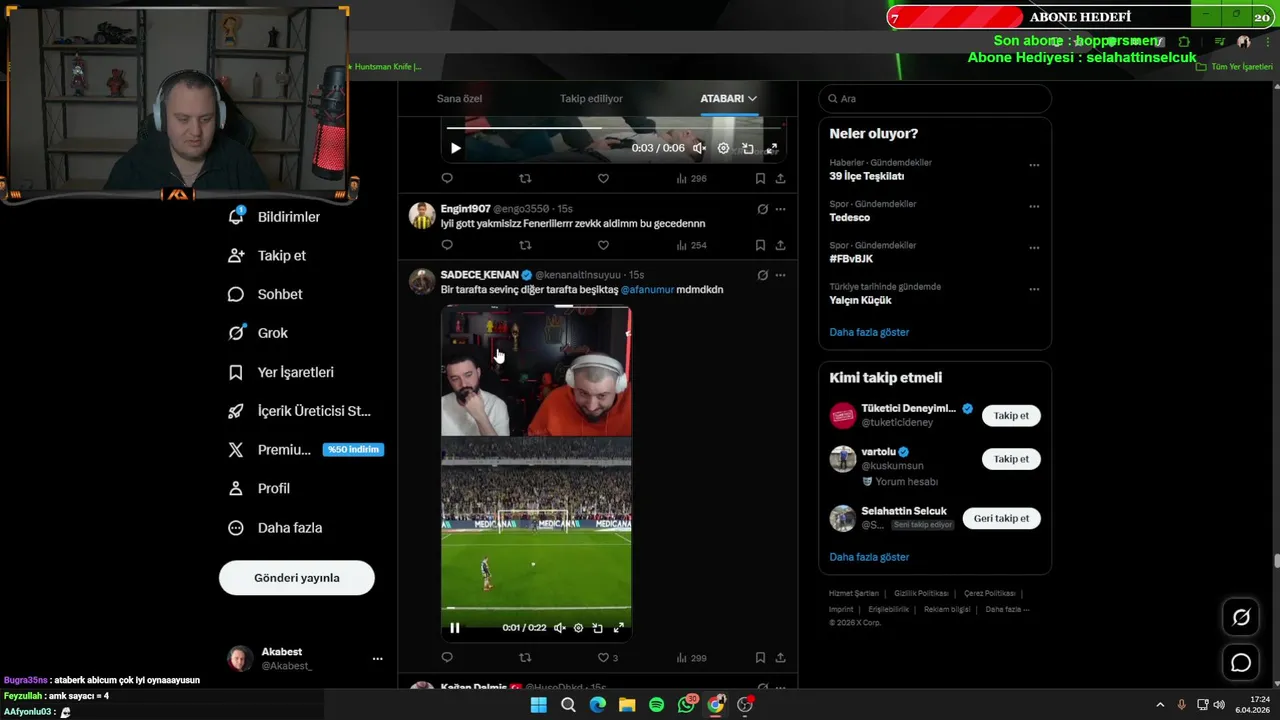Switch to Takip ediliyor tab

tap(591, 99)
